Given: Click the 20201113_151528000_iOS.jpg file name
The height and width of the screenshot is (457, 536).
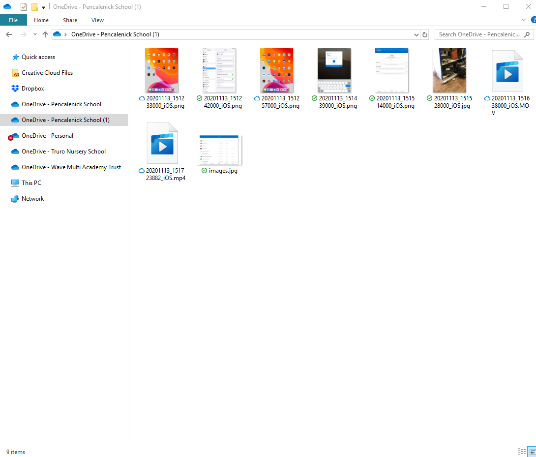Looking at the screenshot, I should coord(453,102).
